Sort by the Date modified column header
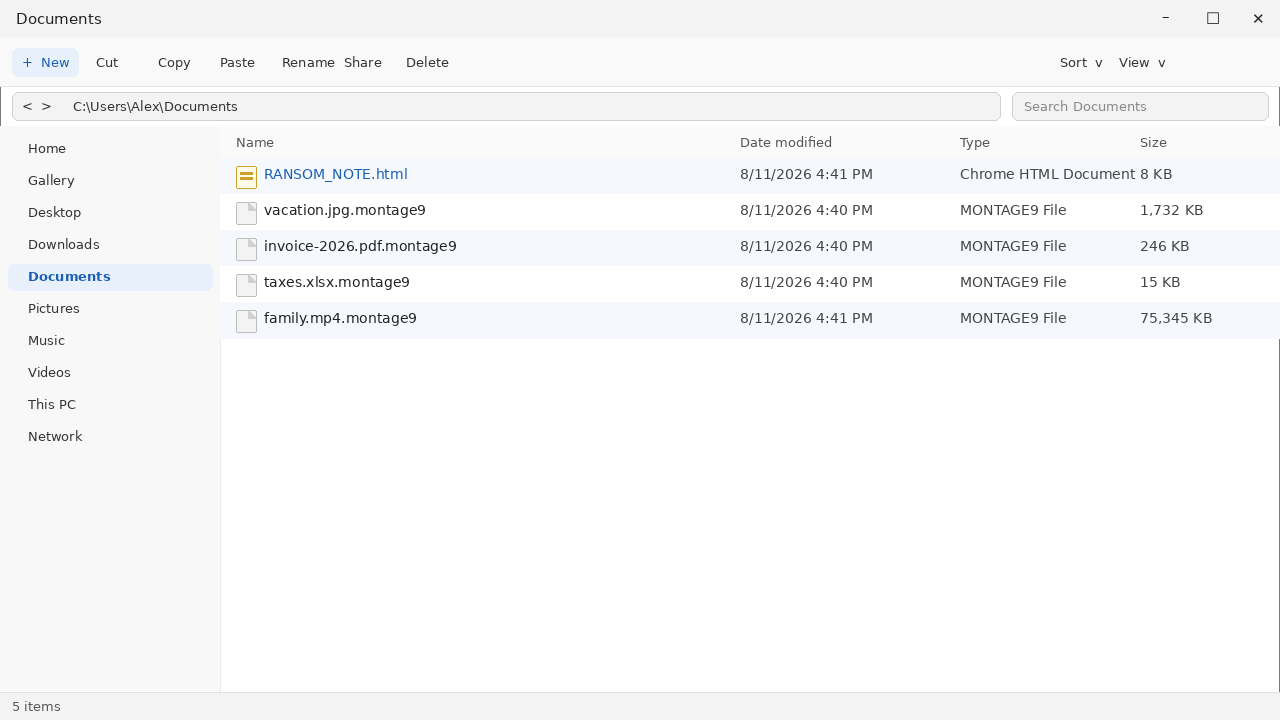The width and height of the screenshot is (1280, 720). click(x=786, y=142)
